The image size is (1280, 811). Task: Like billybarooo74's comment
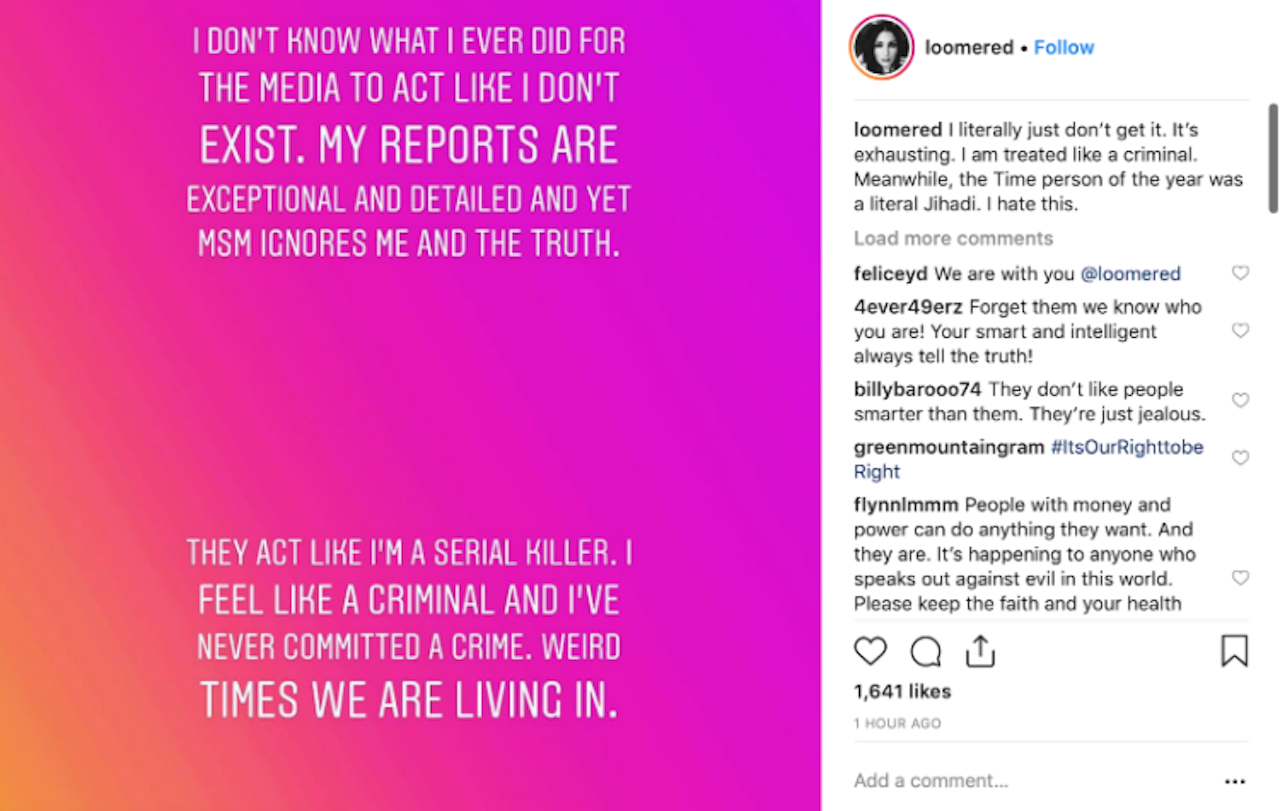(1240, 400)
